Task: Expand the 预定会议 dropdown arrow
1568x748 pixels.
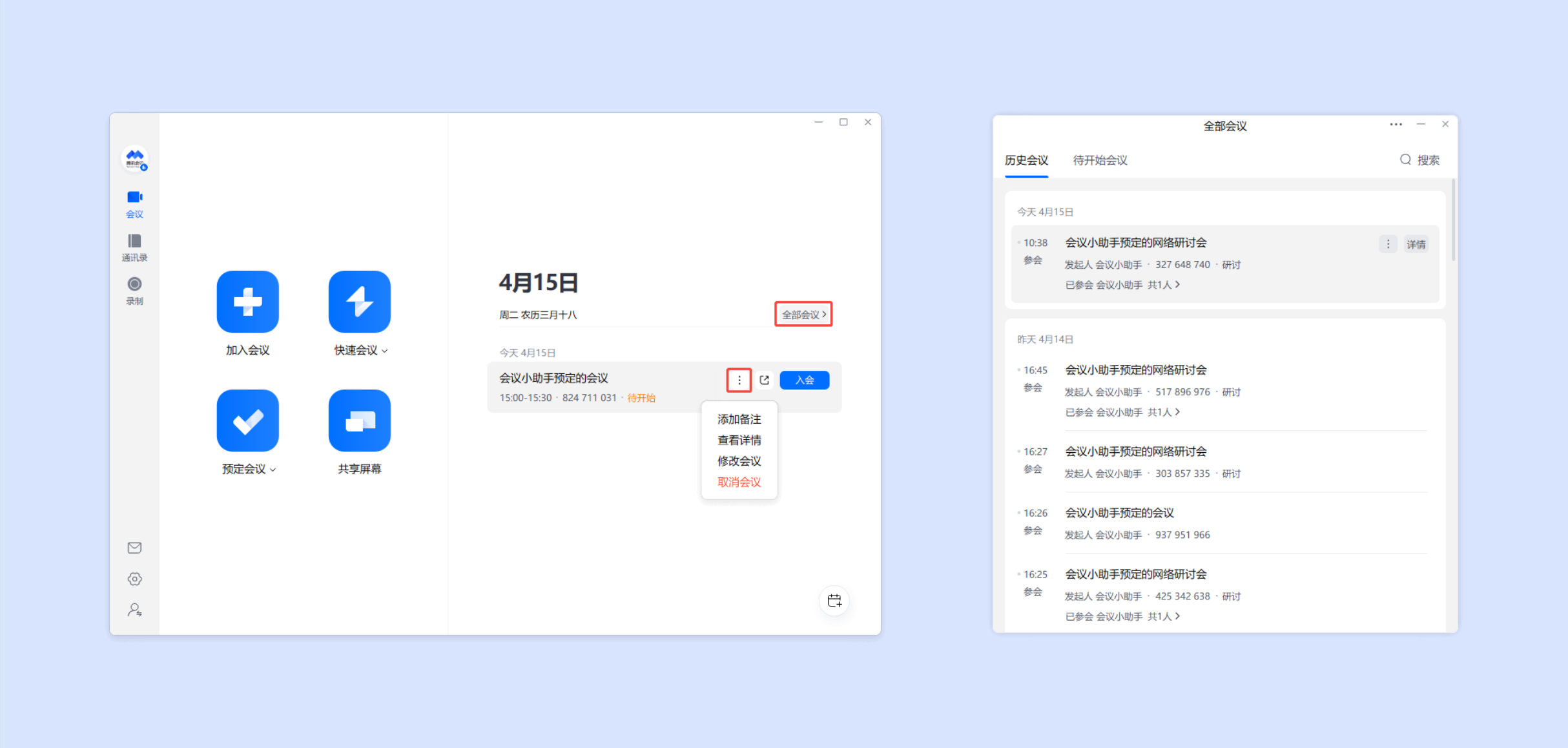Action: (x=273, y=470)
